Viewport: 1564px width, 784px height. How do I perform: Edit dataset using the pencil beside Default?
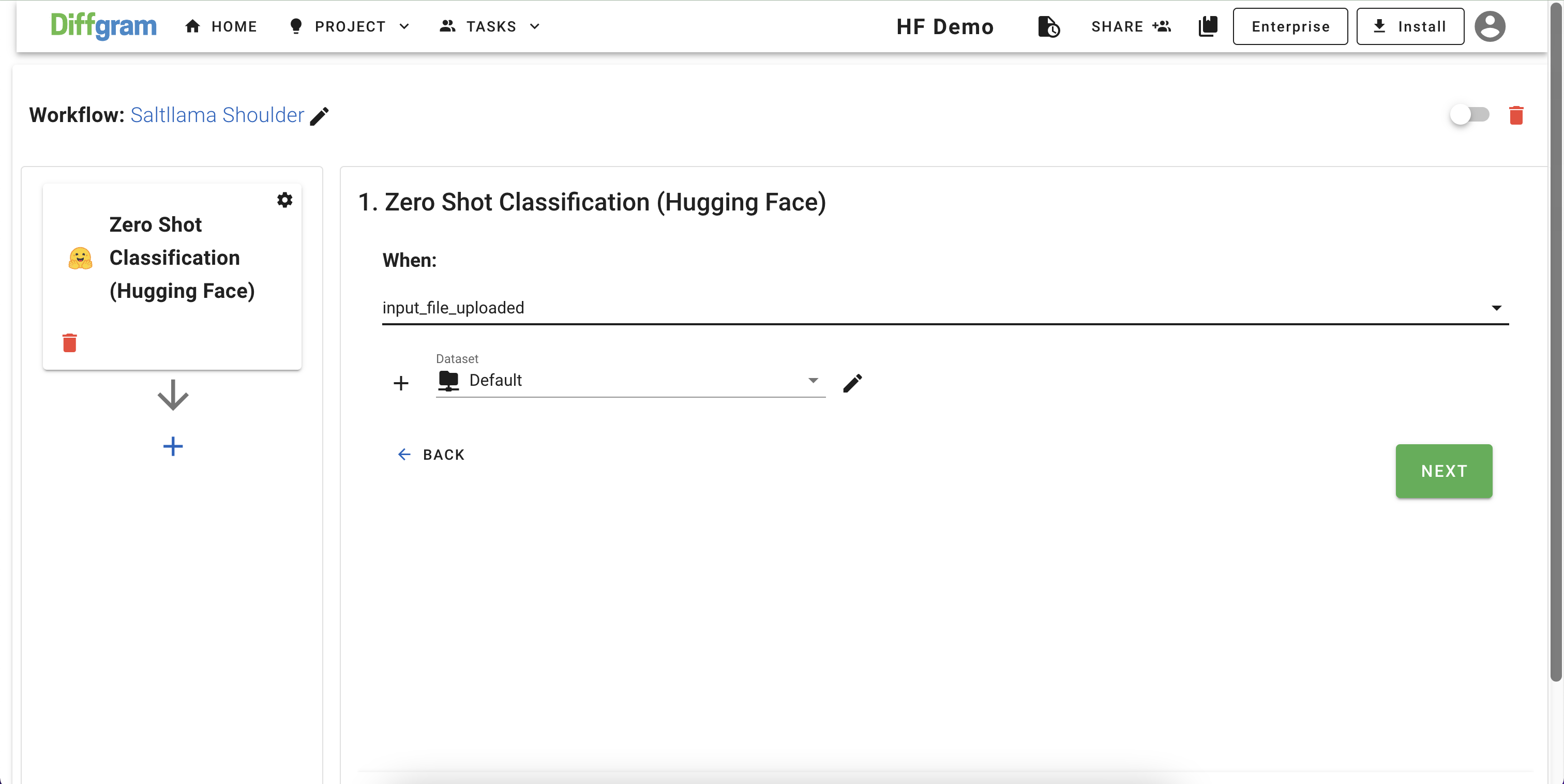coord(852,383)
